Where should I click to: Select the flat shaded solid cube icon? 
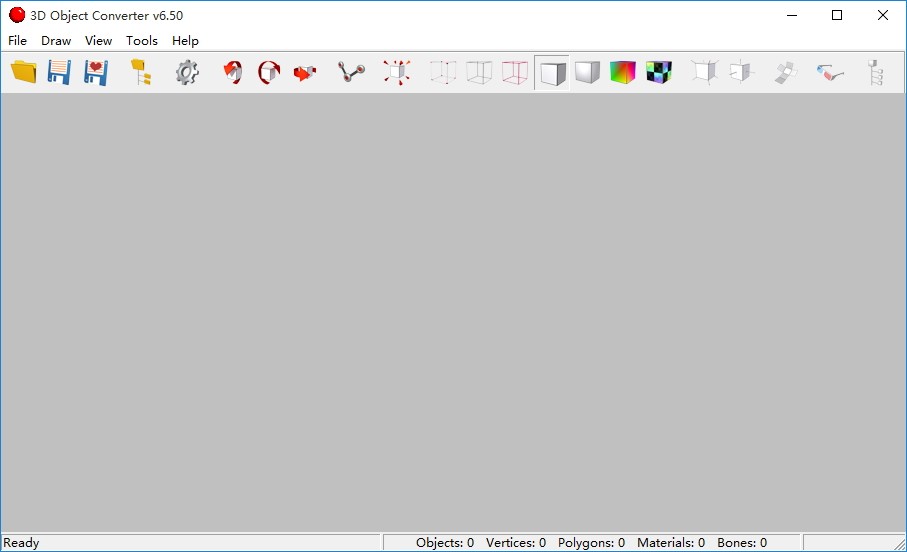point(552,73)
